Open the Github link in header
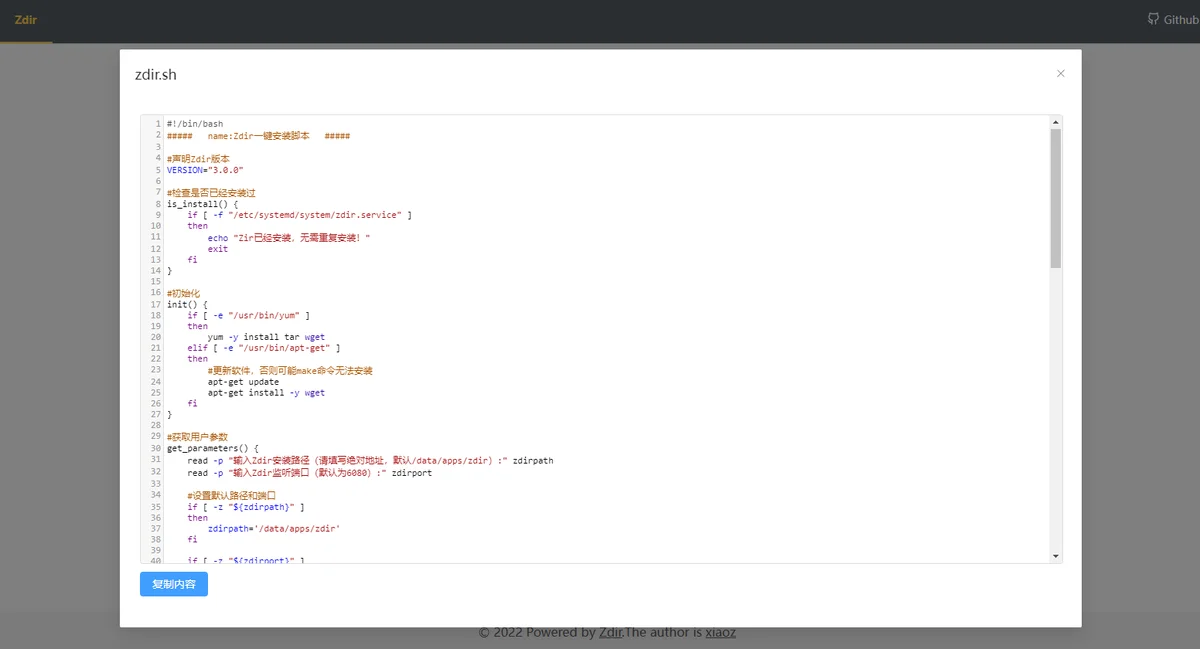This screenshot has width=1200, height=649. [x=1173, y=19]
